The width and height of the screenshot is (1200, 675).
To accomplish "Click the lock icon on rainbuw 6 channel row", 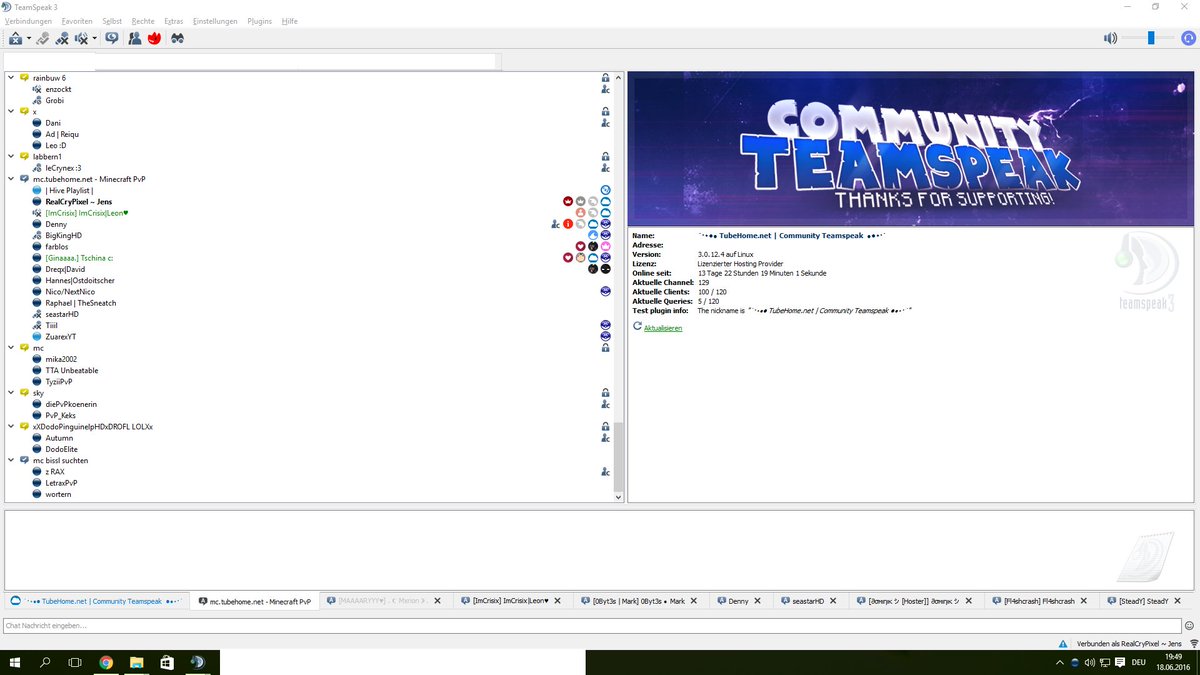I will pyautogui.click(x=606, y=78).
